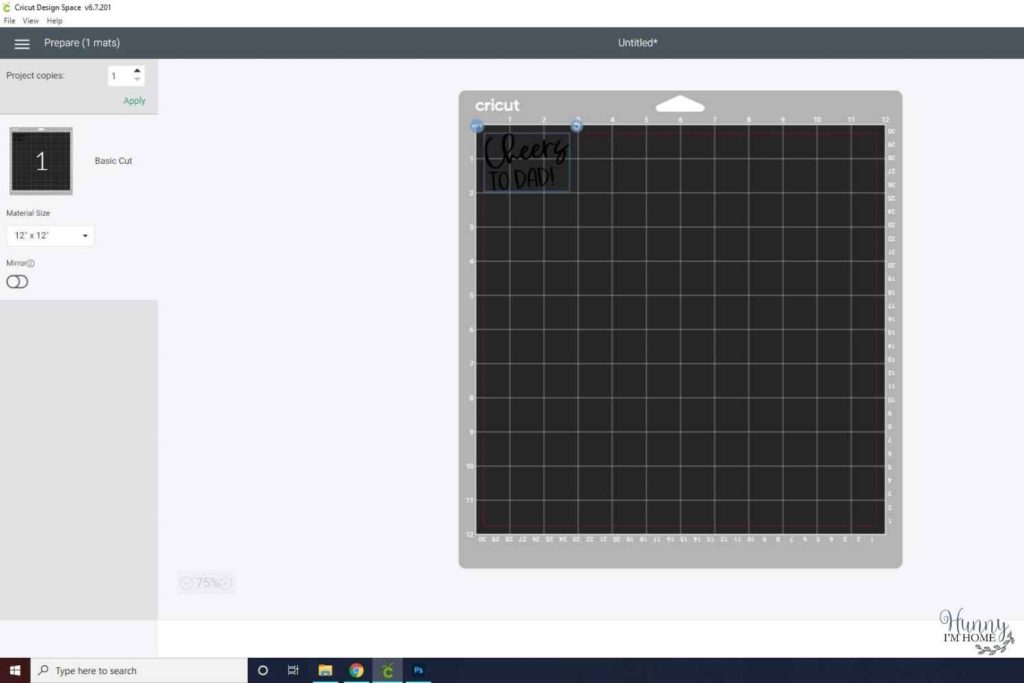Screen dimensions: 1024x683
Task: Open Cortana circle icon in taskbar
Action: pos(263,671)
